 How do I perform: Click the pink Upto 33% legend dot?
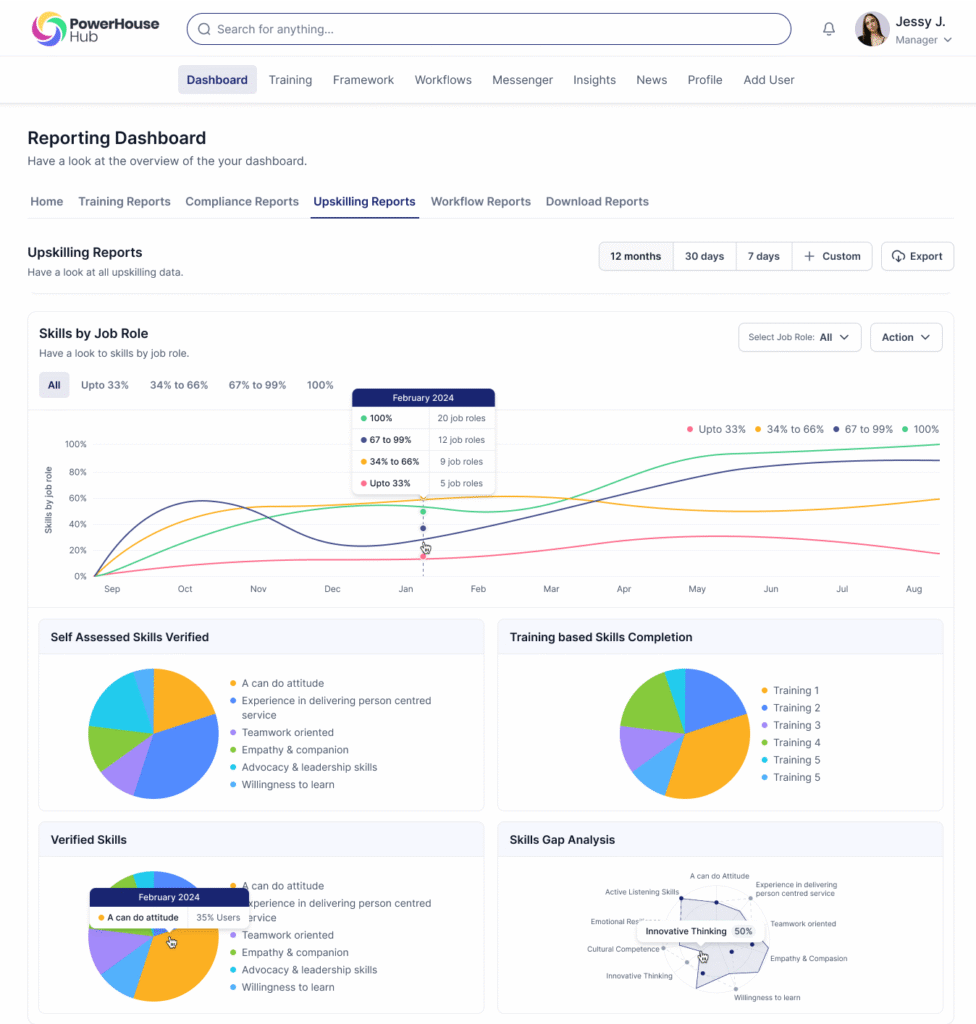pos(690,429)
